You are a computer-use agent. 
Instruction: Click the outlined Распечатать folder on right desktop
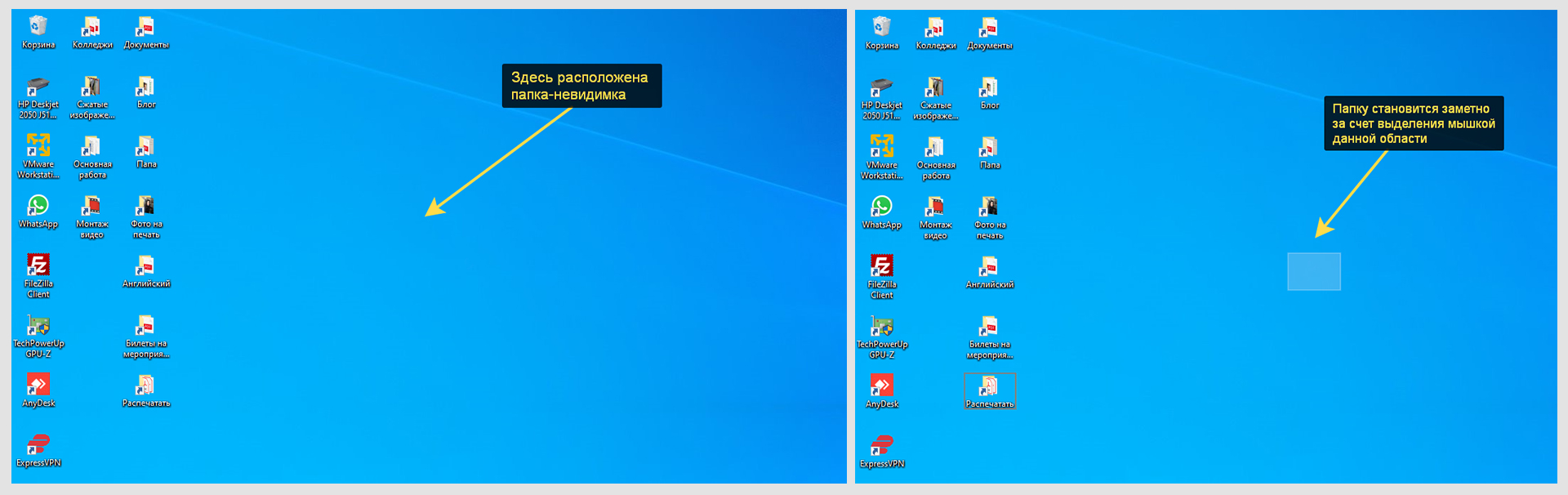(x=990, y=390)
